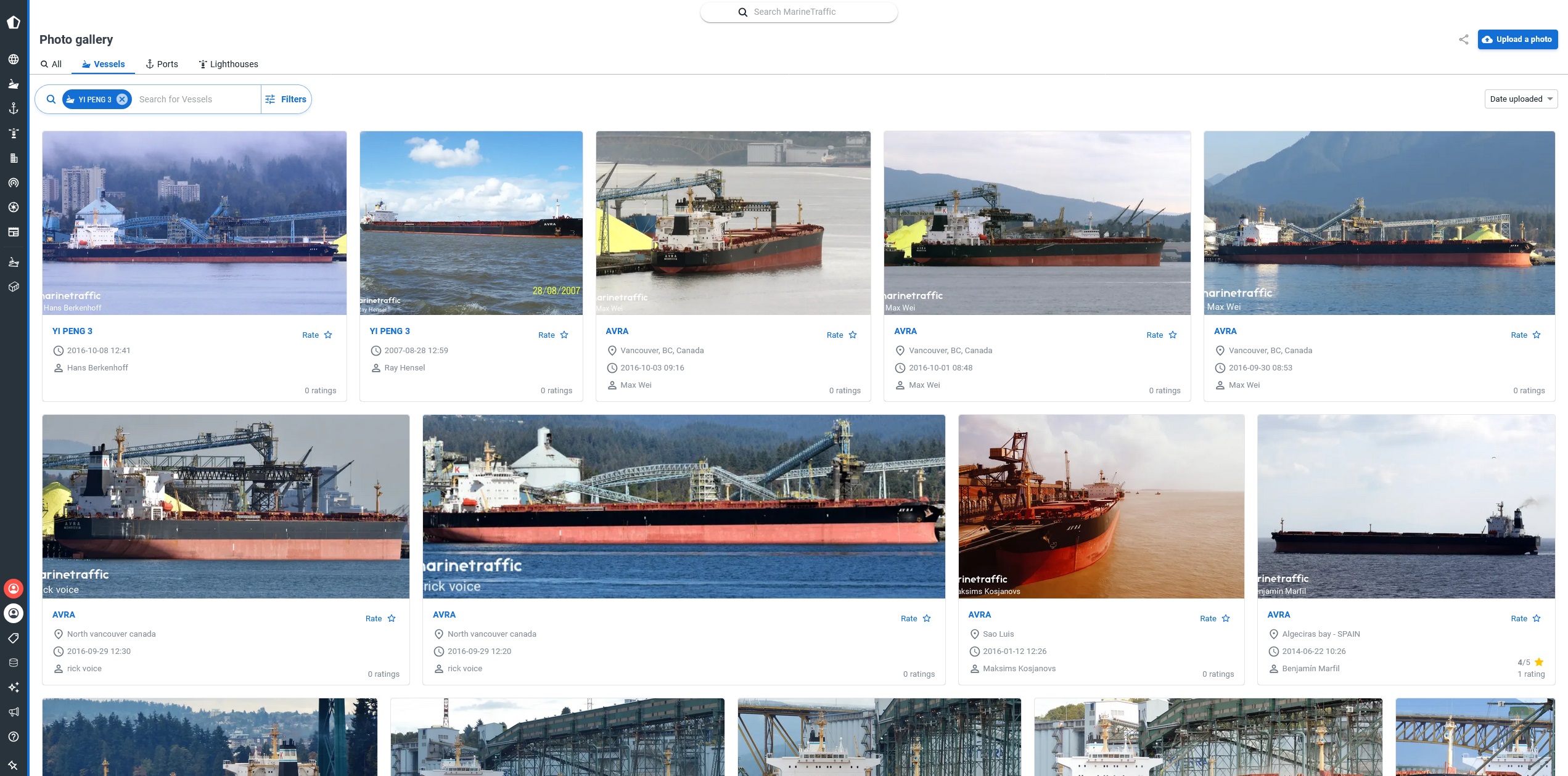1568x776 pixels.
Task: Open the container box icon in sidebar
Action: coord(14,287)
